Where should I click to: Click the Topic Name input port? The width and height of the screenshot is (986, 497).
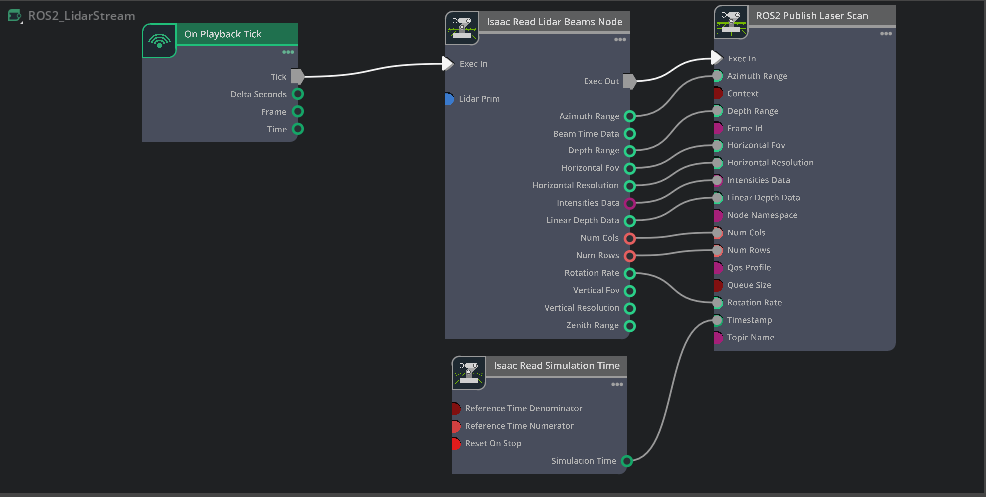718,337
